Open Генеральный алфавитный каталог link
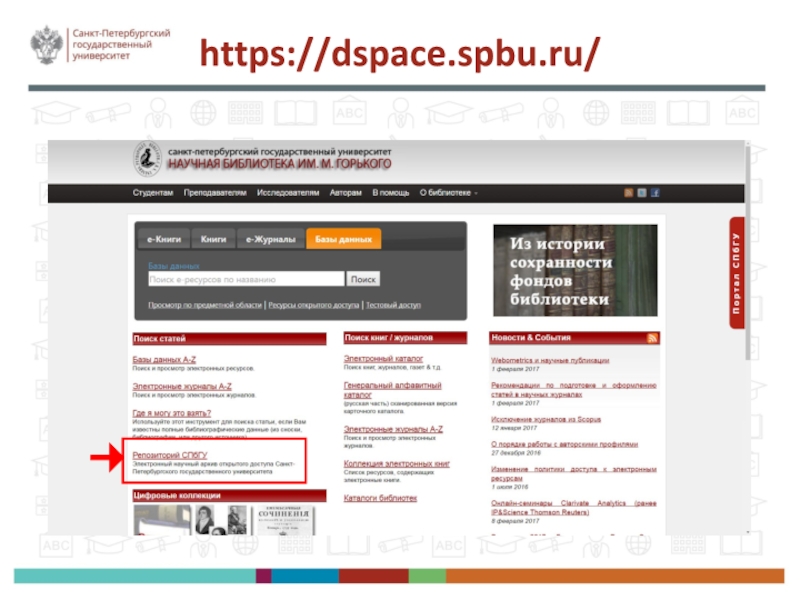The width and height of the screenshot is (800, 600). click(x=392, y=390)
